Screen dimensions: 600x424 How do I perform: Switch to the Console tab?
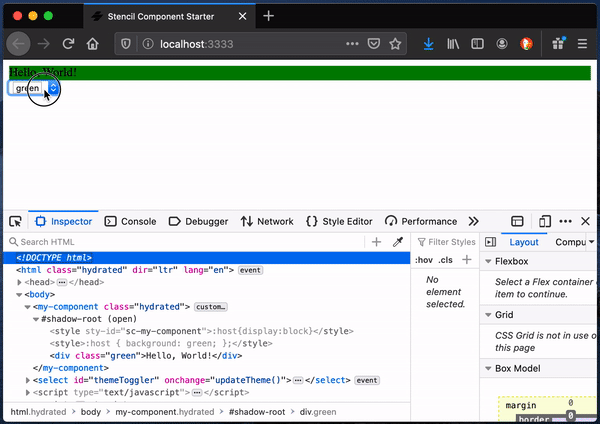pyautogui.click(x=130, y=221)
